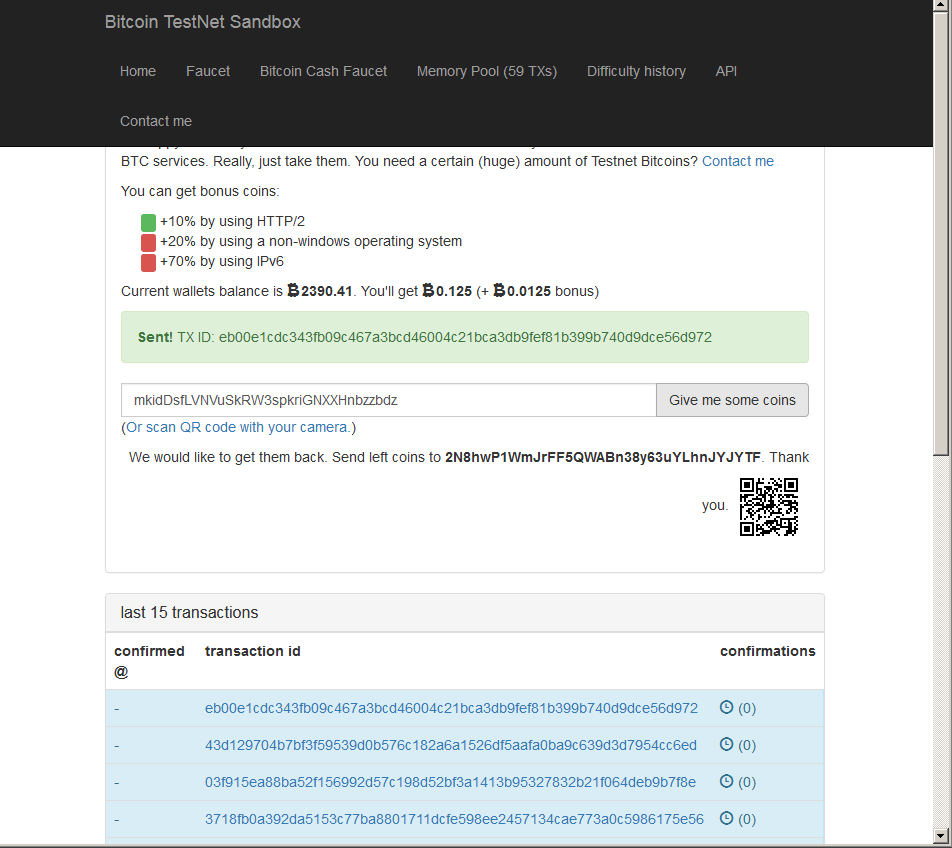Go to the Faucet page
The image size is (952, 848).
click(x=208, y=71)
